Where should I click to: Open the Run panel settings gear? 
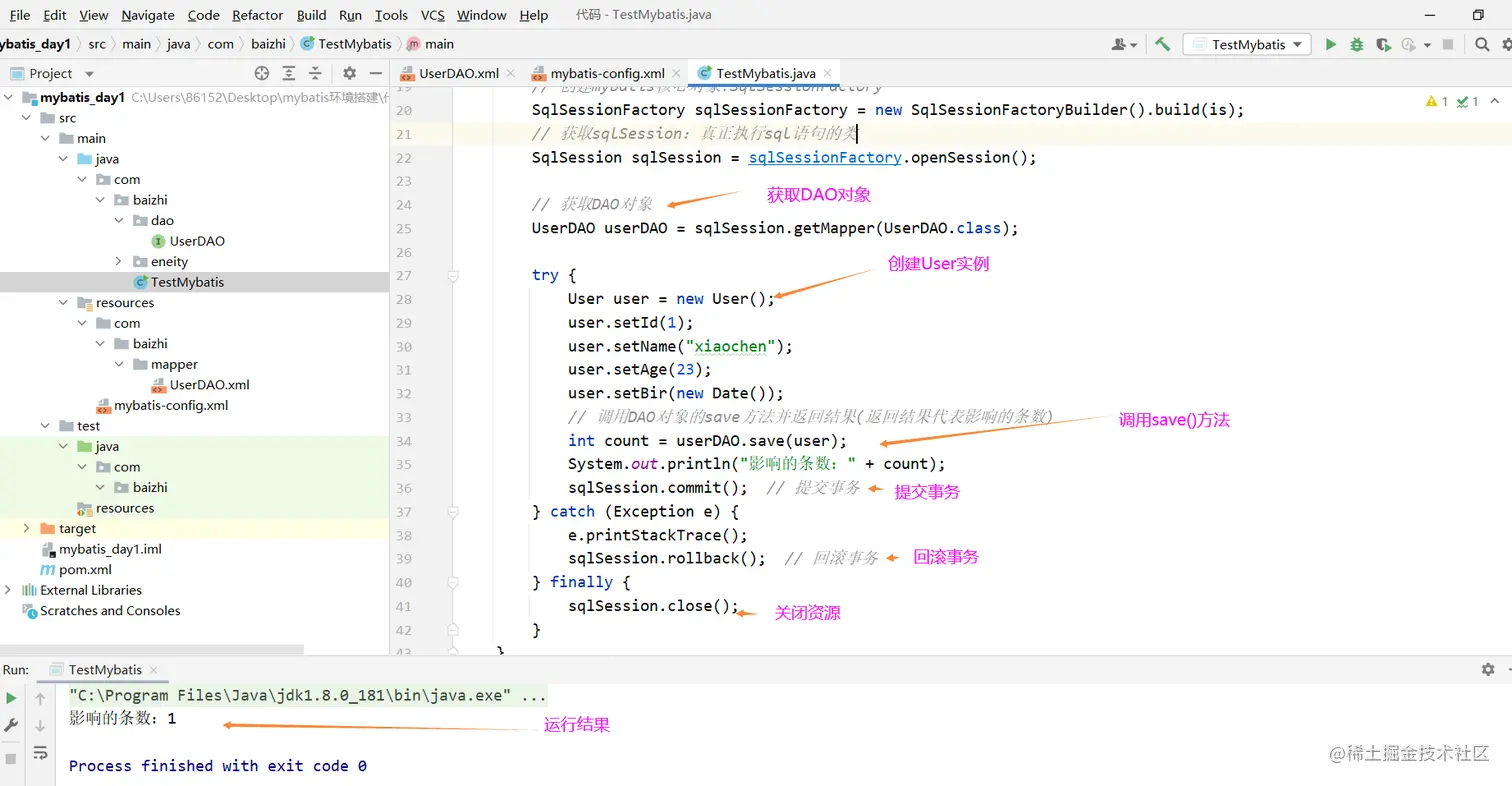pyautogui.click(x=1488, y=669)
